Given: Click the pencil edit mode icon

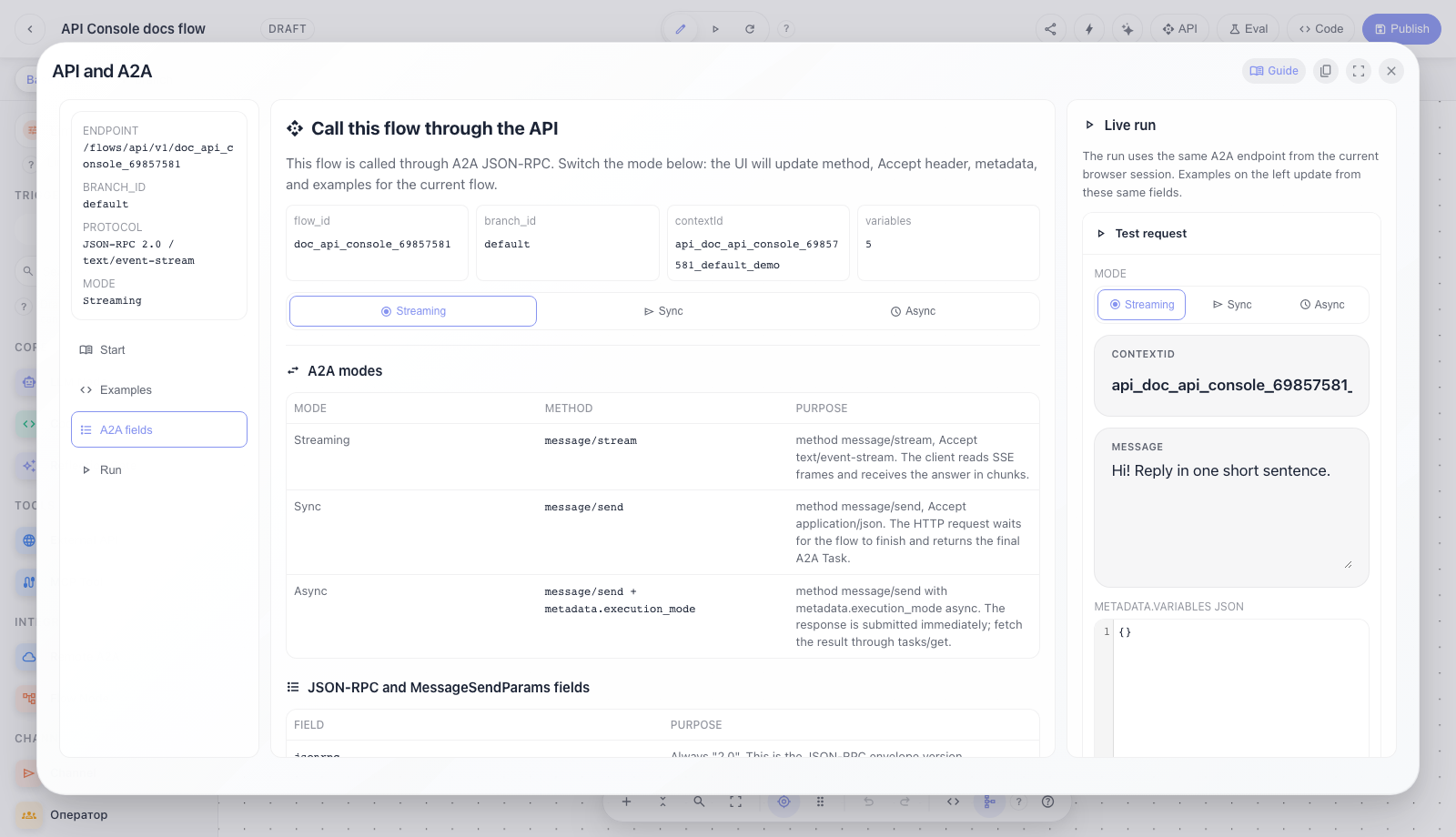Looking at the screenshot, I should click(x=680, y=29).
